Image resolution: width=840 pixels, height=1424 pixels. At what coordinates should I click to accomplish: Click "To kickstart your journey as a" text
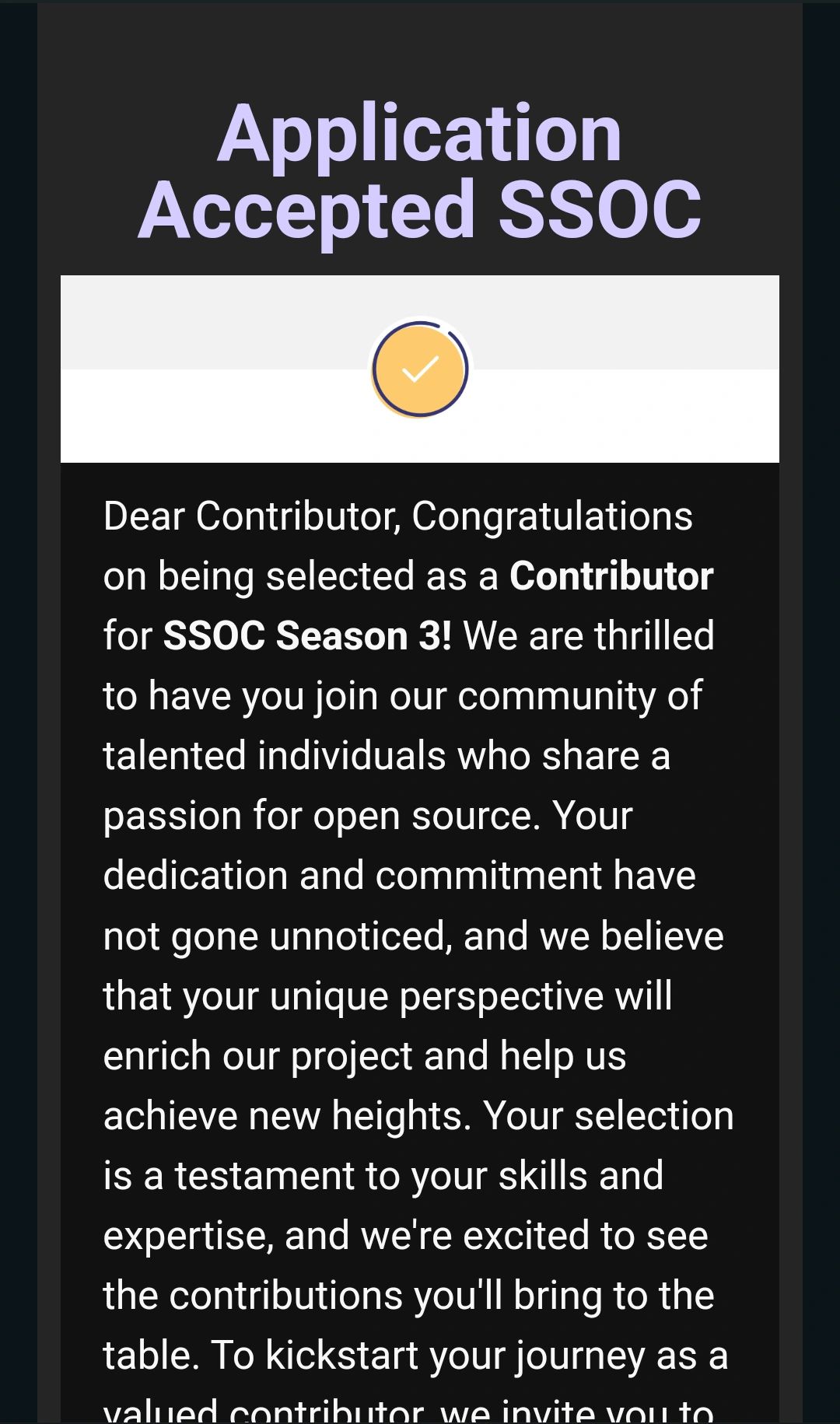pyautogui.click(x=470, y=1355)
